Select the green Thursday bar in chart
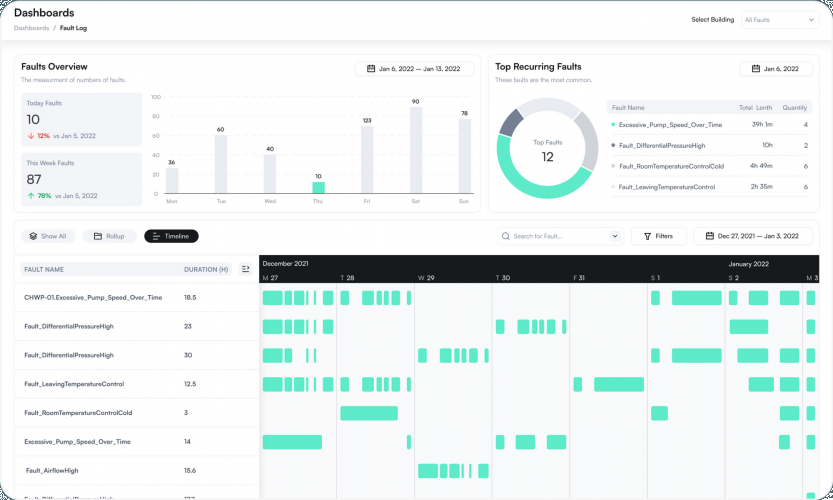 pyautogui.click(x=318, y=188)
